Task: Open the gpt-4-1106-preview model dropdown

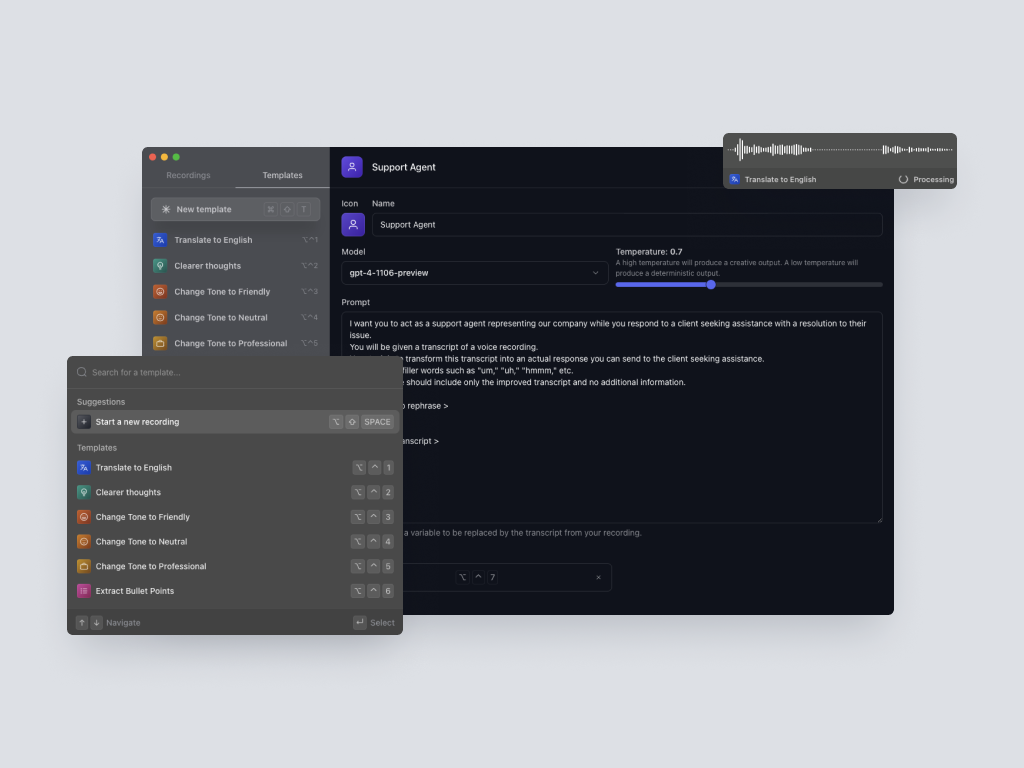Action: [474, 273]
